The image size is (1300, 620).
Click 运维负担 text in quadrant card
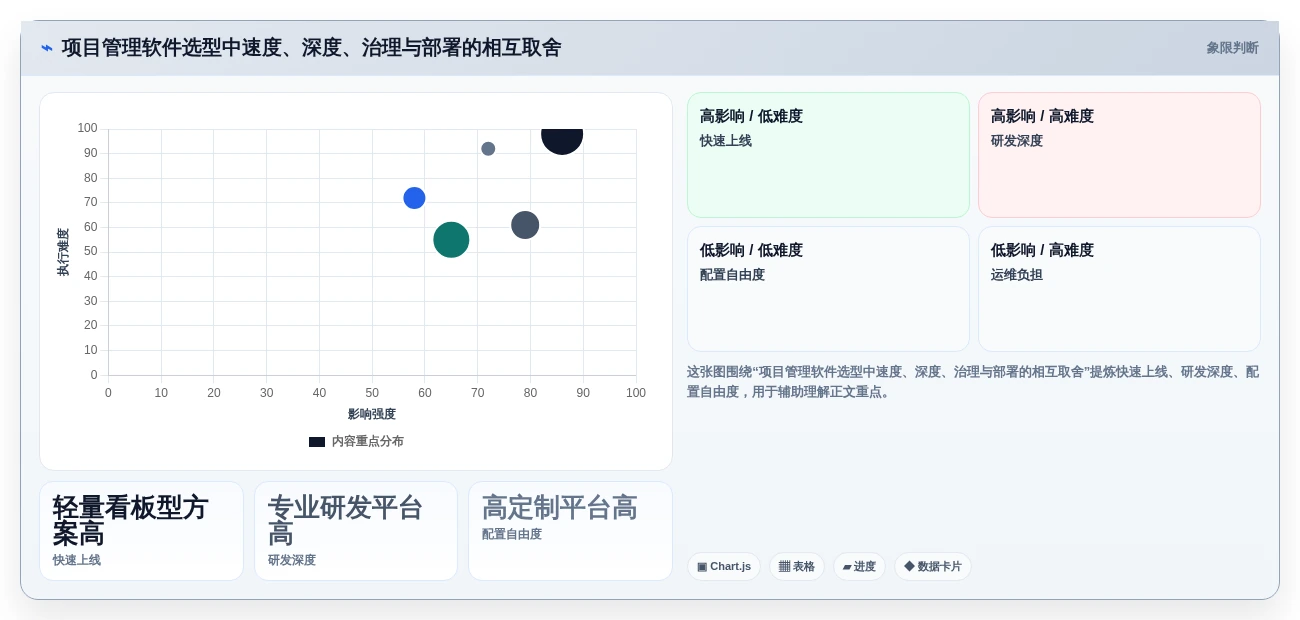click(x=1017, y=275)
